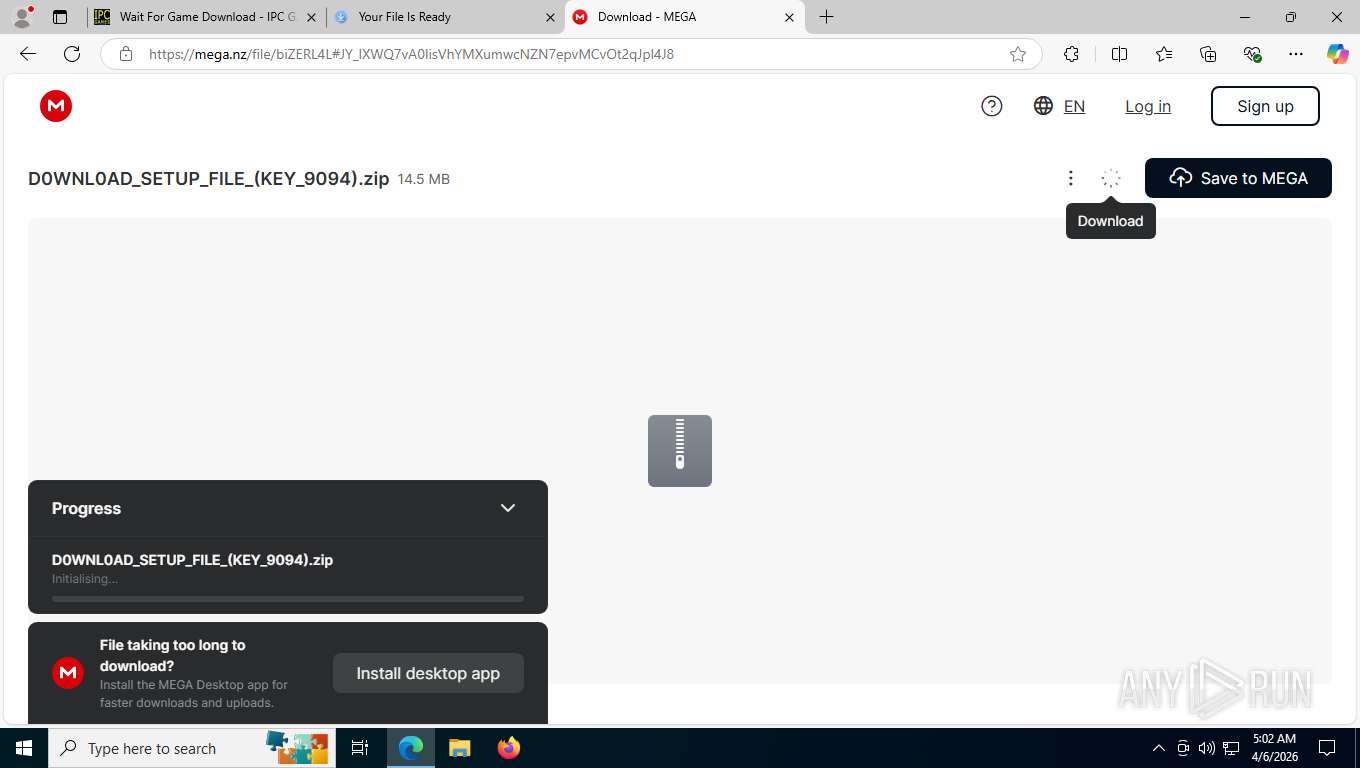Click Install desktop app button
This screenshot has height=768, width=1360.
[x=428, y=673]
